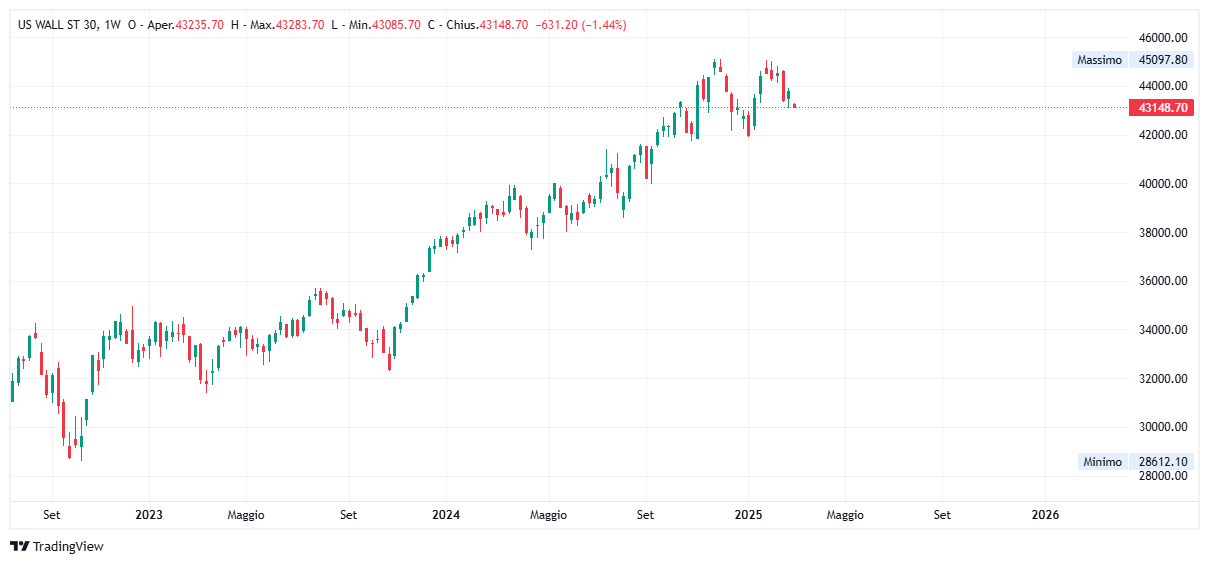Click the 40000.00 price axis label

click(1162, 183)
